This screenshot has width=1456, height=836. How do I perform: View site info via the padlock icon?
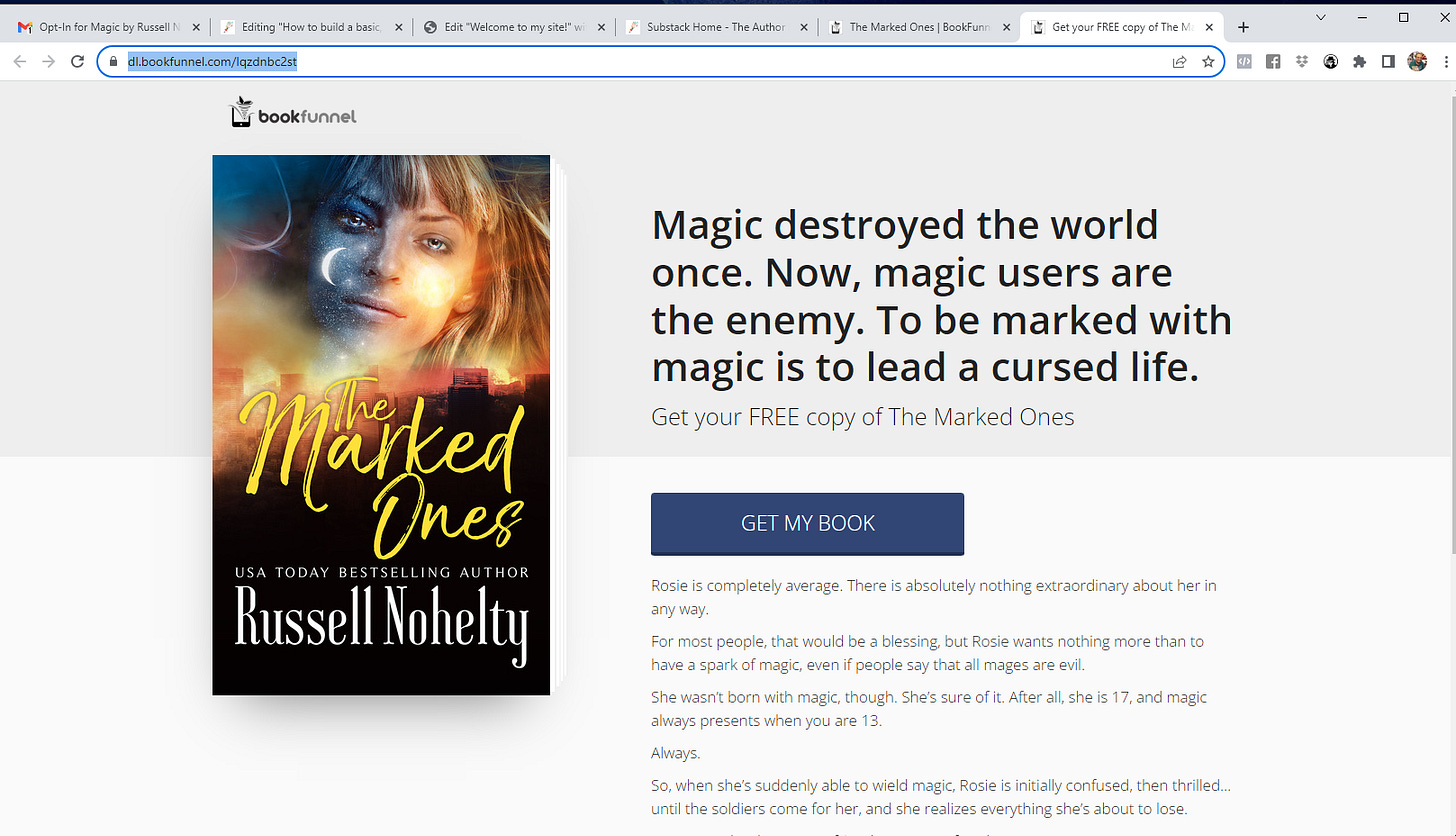pyautogui.click(x=114, y=62)
